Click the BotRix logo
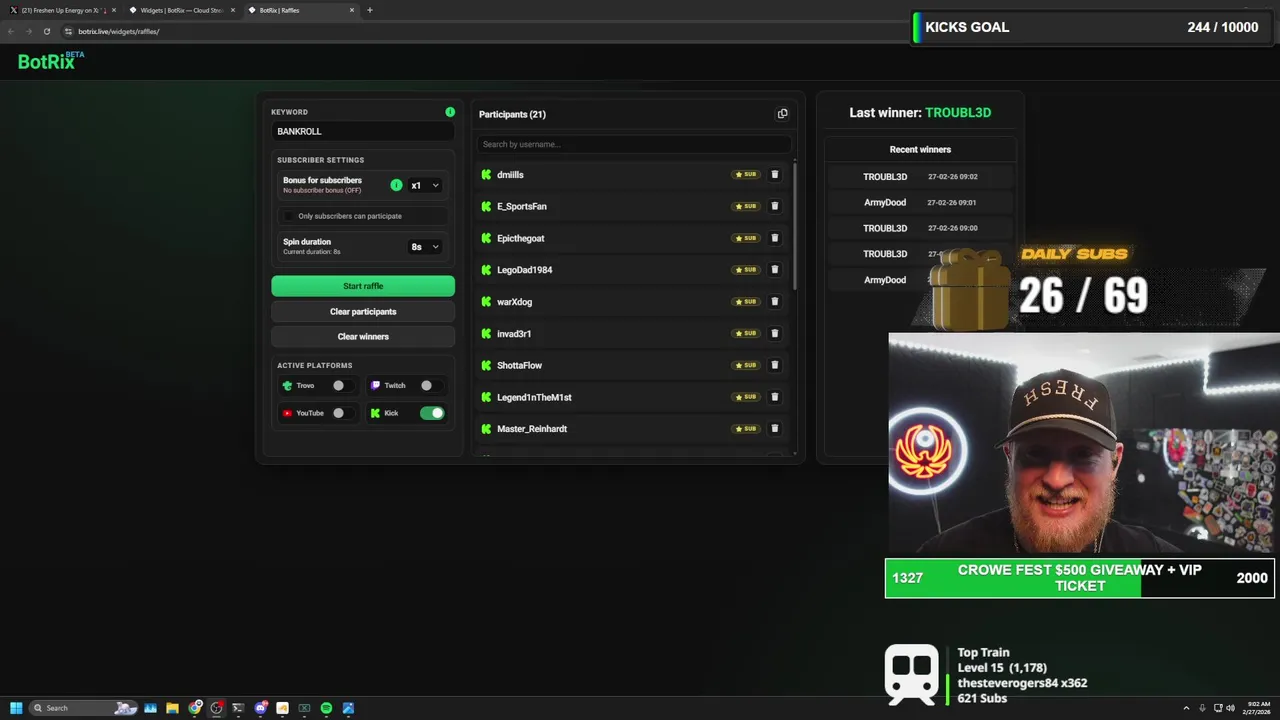The height and width of the screenshot is (720, 1280). 51,61
